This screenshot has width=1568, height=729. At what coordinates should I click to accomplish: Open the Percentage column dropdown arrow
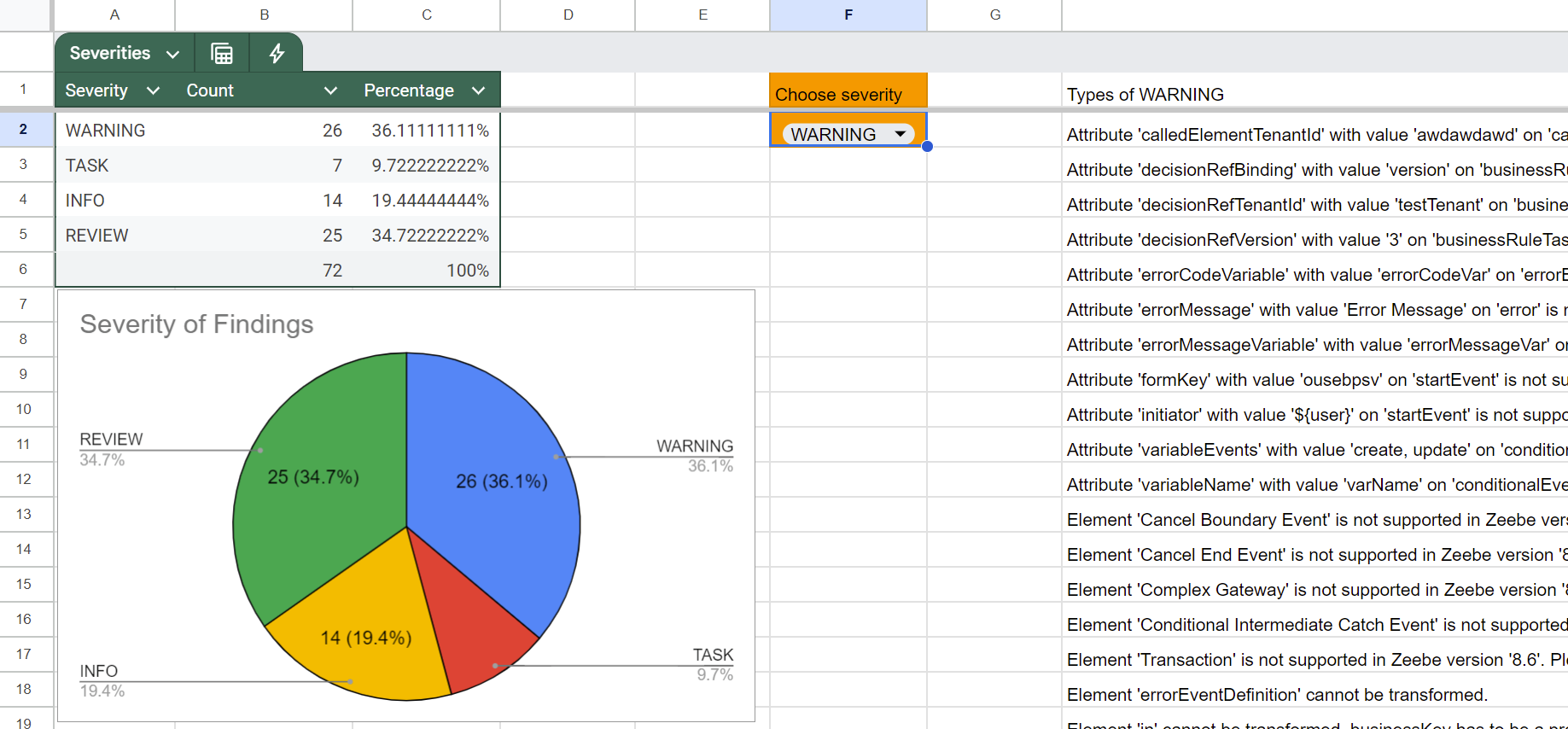[478, 90]
